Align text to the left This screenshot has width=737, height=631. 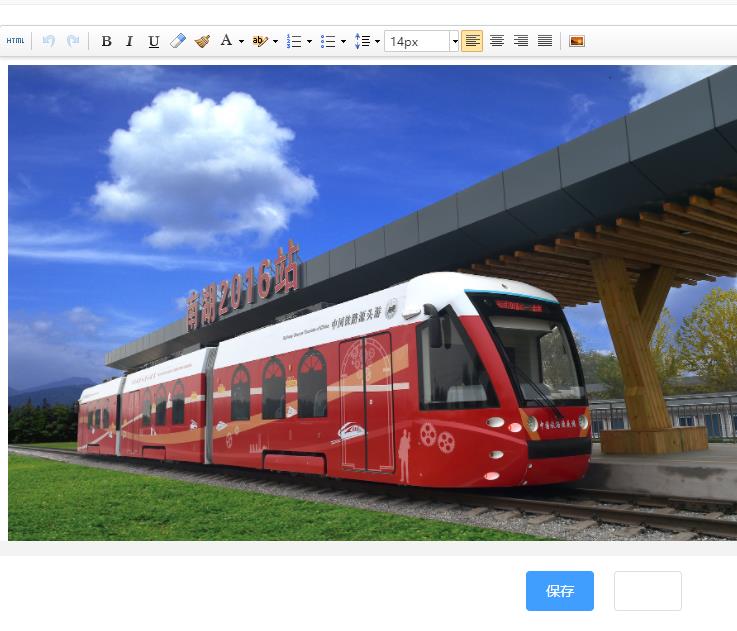pos(472,41)
